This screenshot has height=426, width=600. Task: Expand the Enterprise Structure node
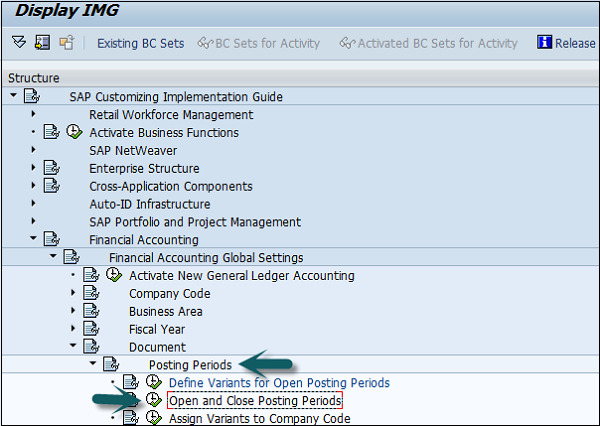point(34,169)
